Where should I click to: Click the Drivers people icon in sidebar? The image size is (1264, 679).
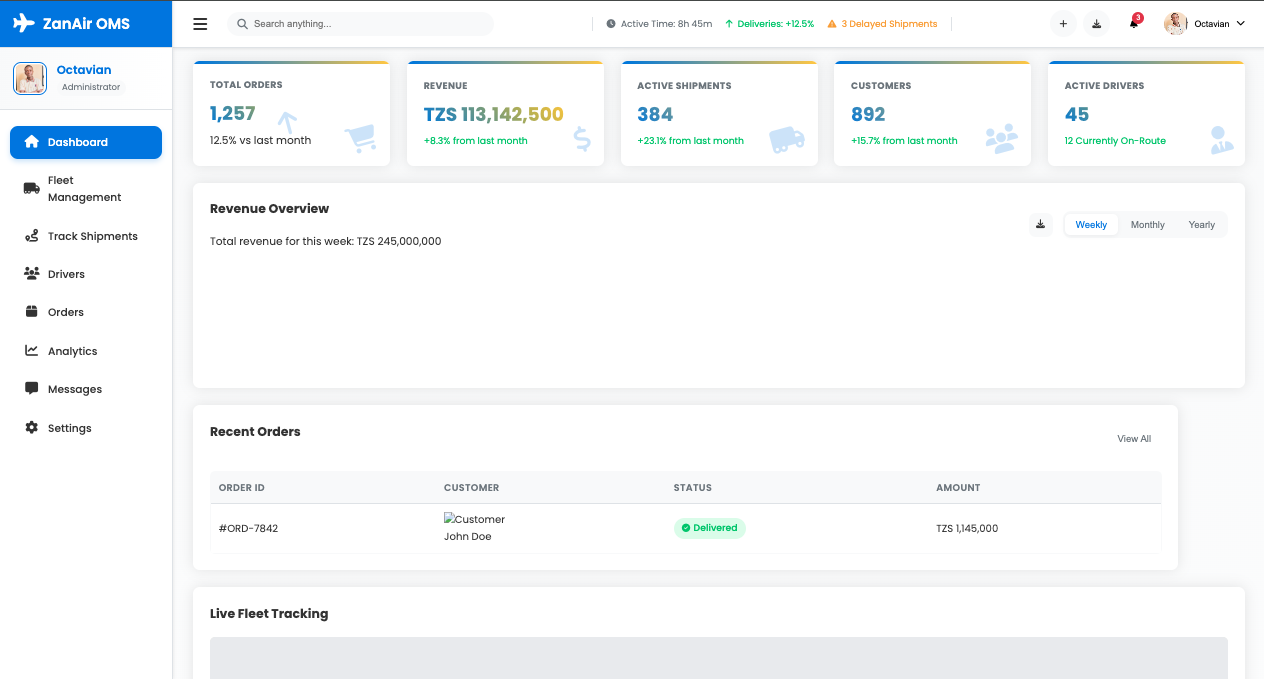tap(31, 274)
